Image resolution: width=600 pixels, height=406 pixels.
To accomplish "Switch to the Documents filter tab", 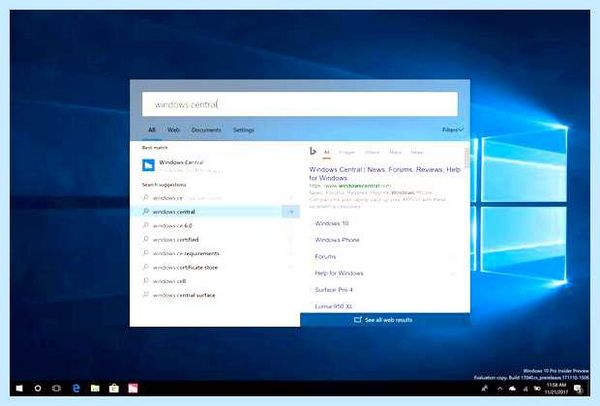I will (x=206, y=130).
